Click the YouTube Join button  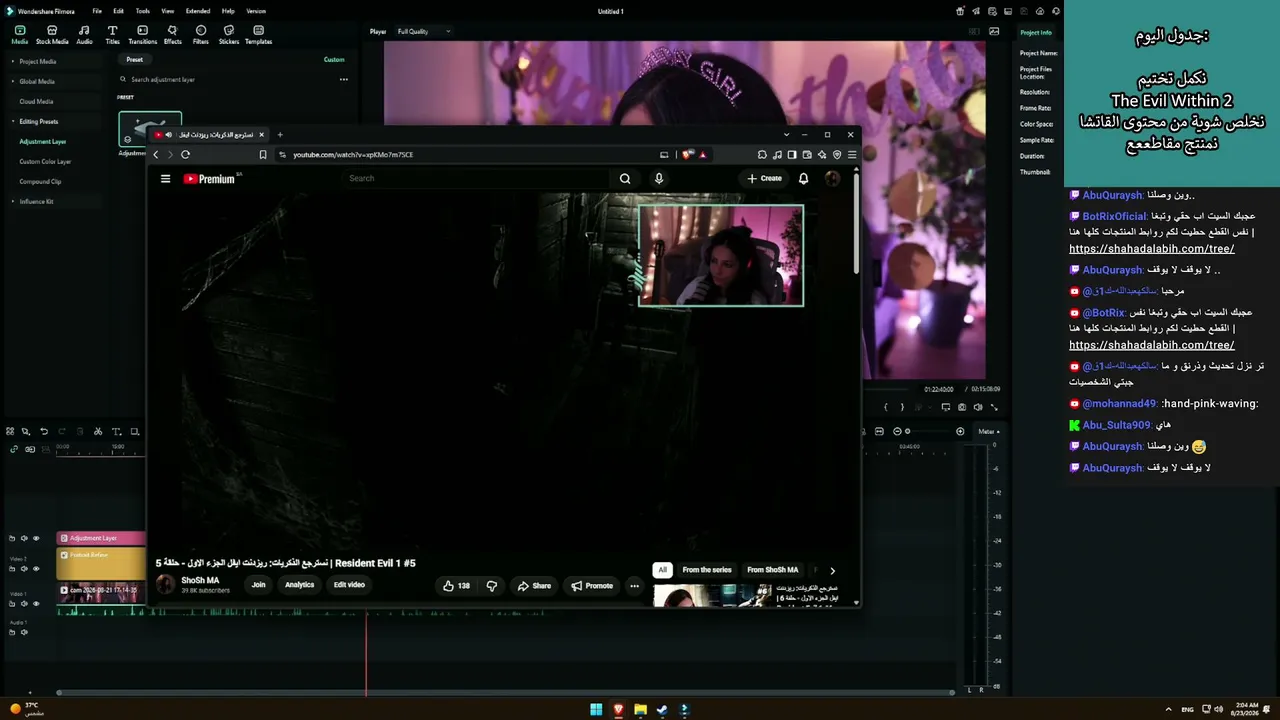(x=258, y=585)
